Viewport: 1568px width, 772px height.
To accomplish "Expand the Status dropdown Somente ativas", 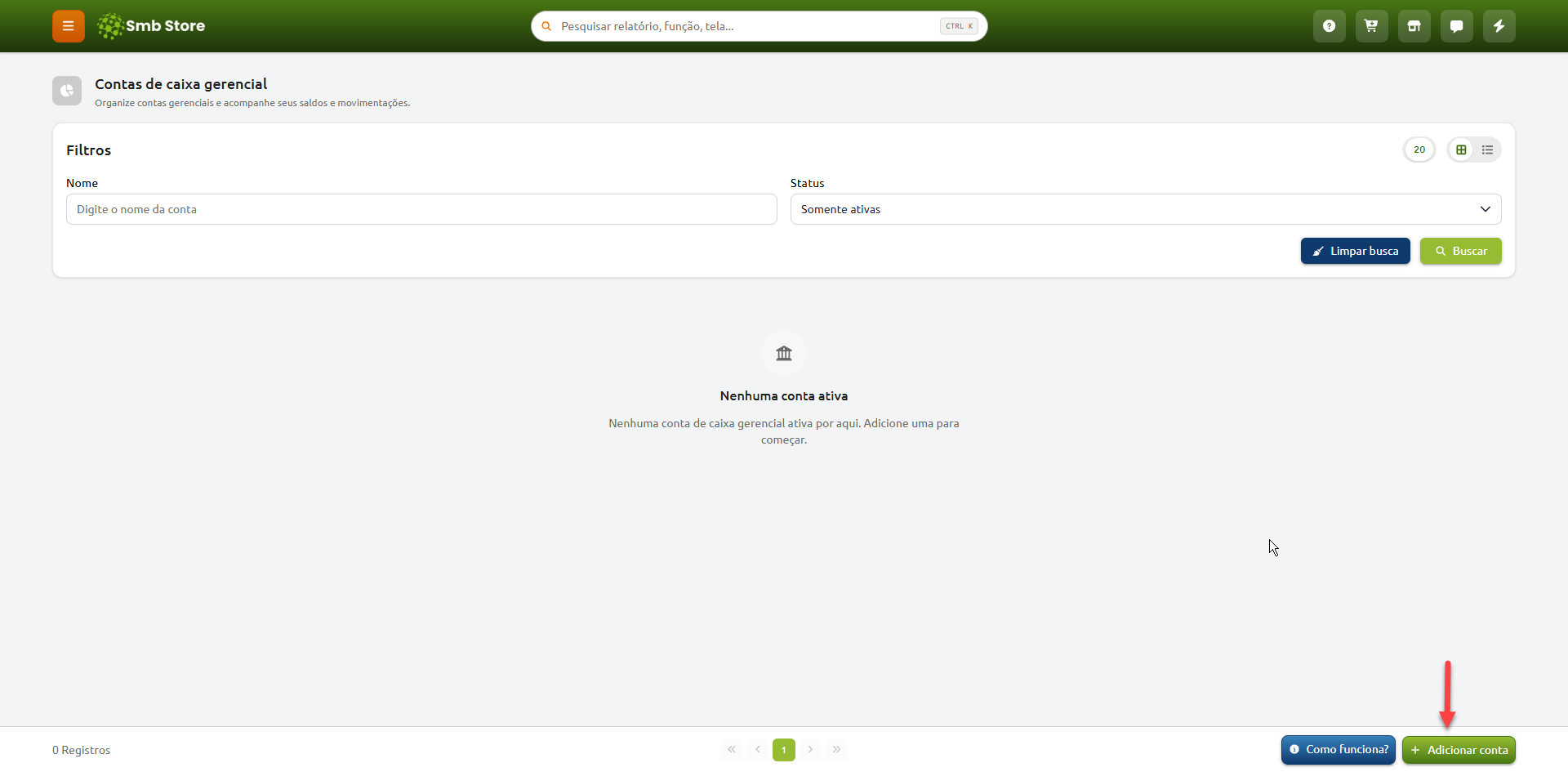I will [x=1146, y=209].
